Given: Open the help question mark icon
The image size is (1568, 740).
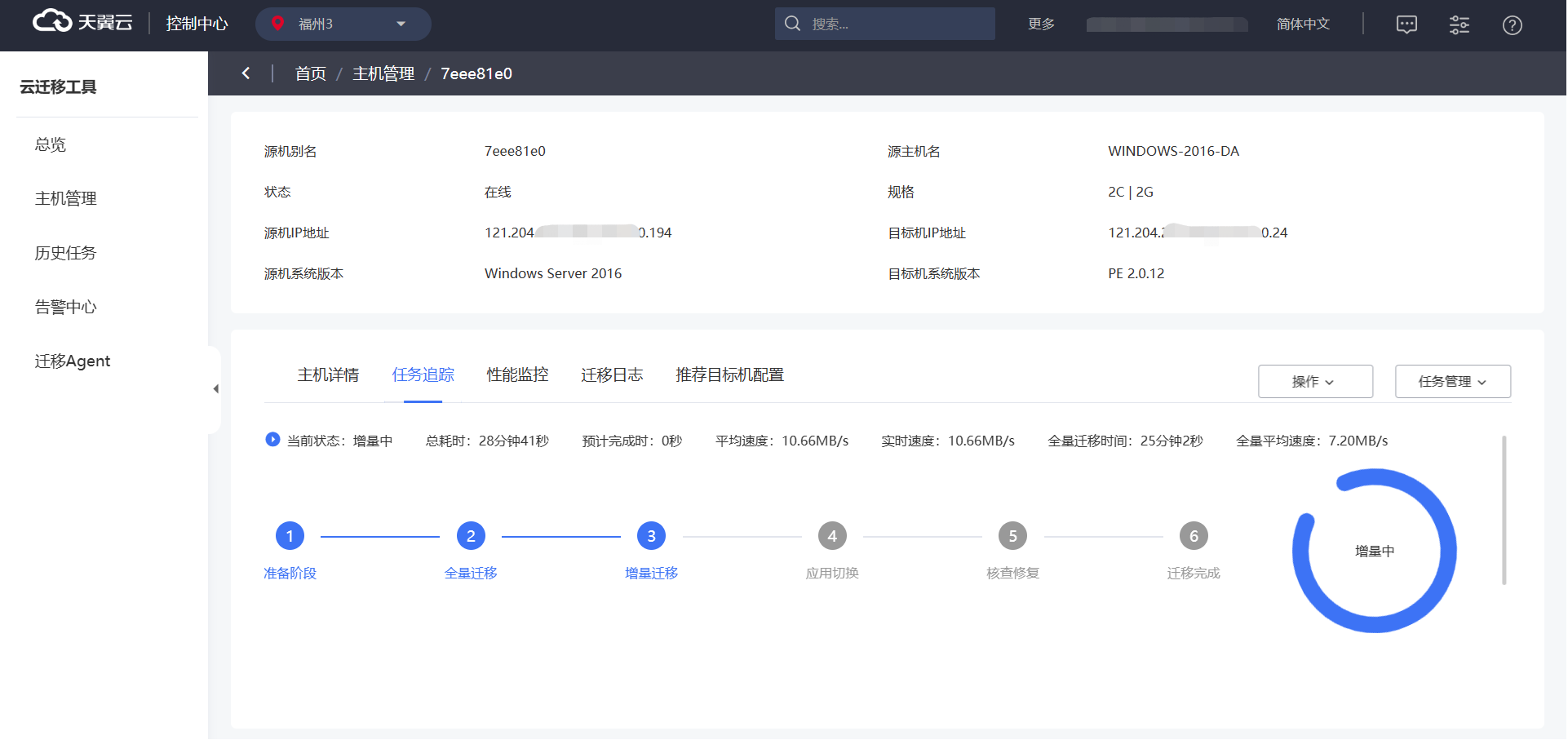Looking at the screenshot, I should click(1513, 25).
